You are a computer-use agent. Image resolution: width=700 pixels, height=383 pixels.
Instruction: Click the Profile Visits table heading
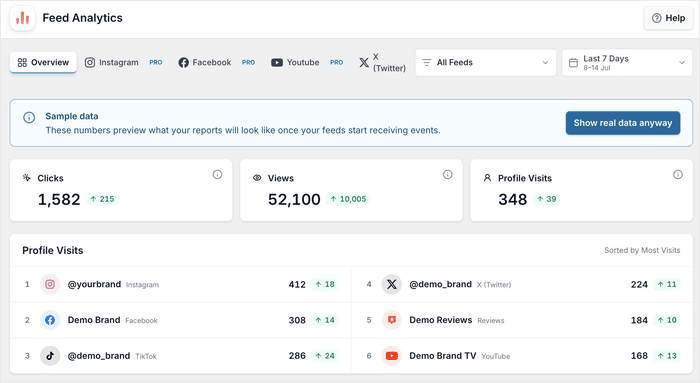[53, 250]
